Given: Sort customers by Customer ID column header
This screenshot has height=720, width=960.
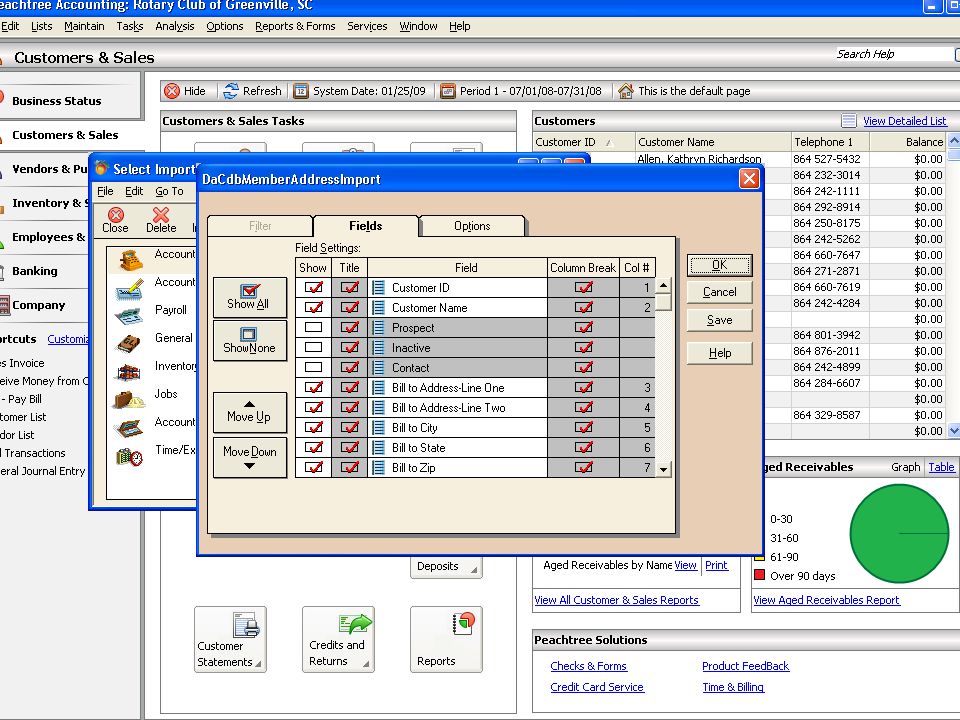Looking at the screenshot, I should [x=584, y=142].
